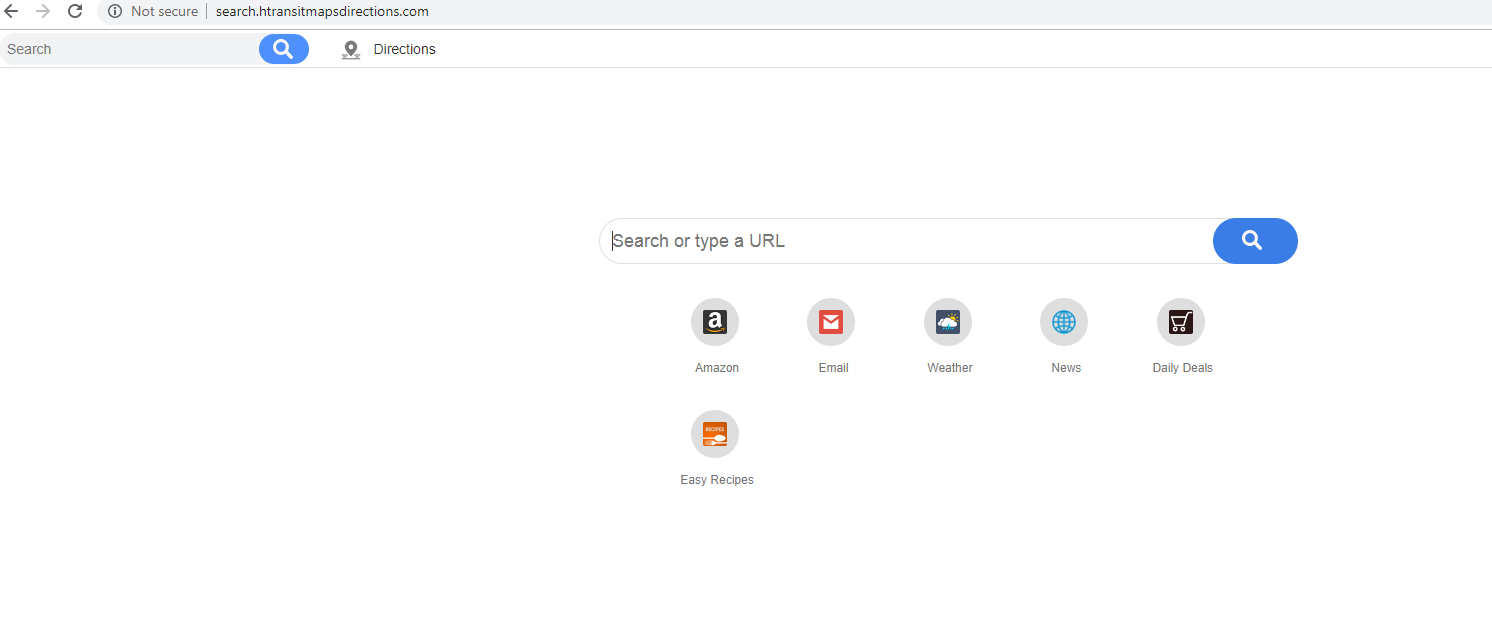This screenshot has width=1492, height=638.
Task: Click the Email text label
Action: click(x=833, y=368)
